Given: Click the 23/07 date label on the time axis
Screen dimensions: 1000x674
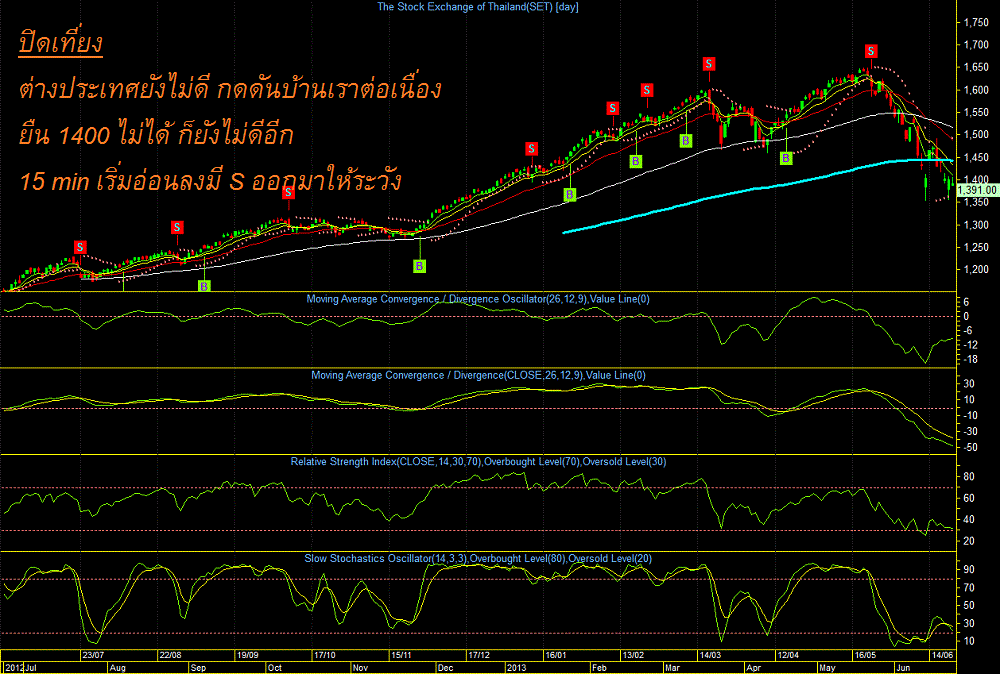Looking at the screenshot, I should click(x=93, y=655).
